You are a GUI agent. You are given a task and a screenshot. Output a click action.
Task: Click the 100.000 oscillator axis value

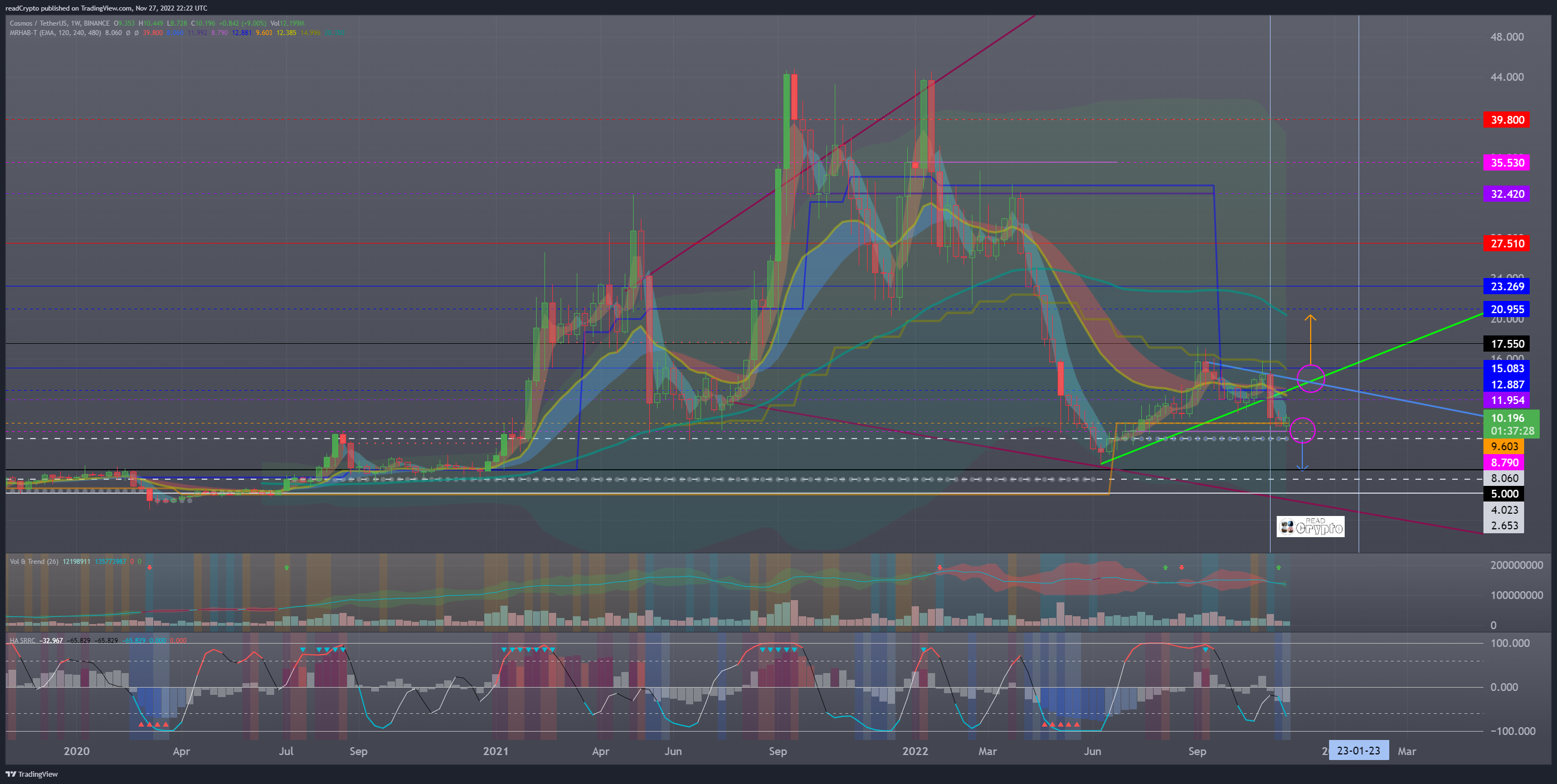[x=1510, y=643]
